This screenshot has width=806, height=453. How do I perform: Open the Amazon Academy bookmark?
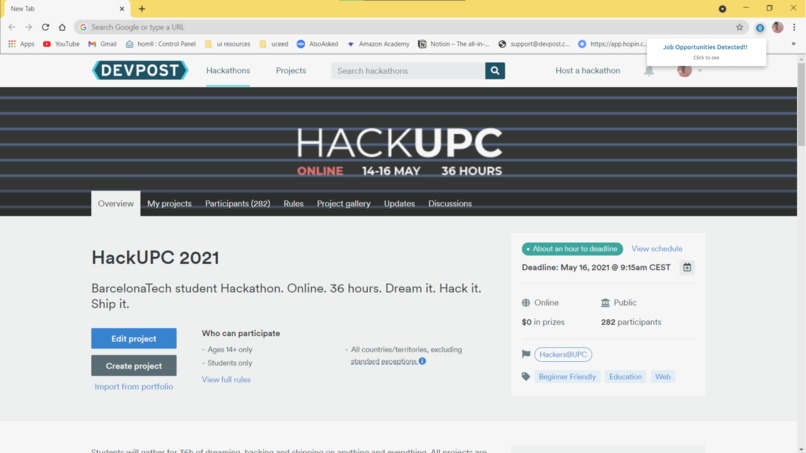pyautogui.click(x=378, y=44)
